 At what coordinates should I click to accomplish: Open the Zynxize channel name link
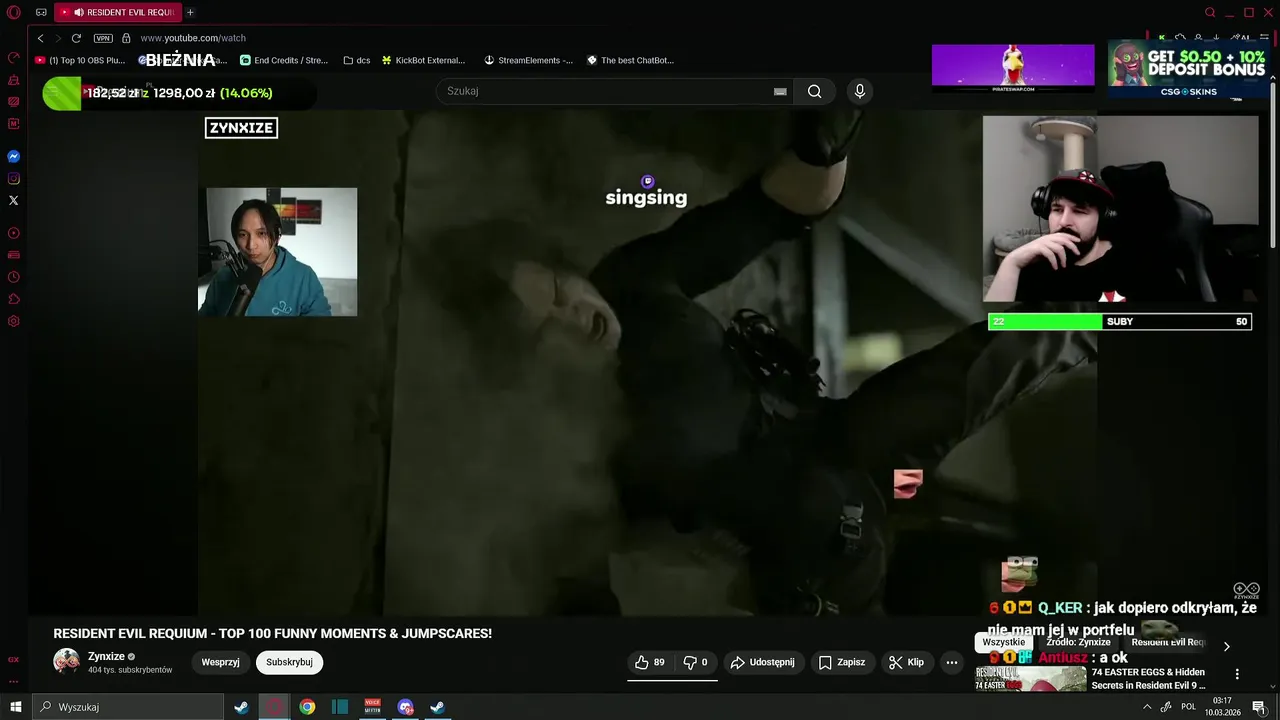tap(106, 656)
